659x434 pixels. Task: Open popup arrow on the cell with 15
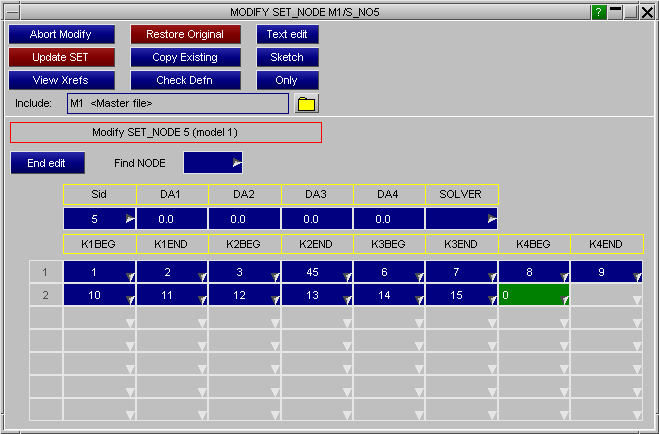(x=493, y=300)
